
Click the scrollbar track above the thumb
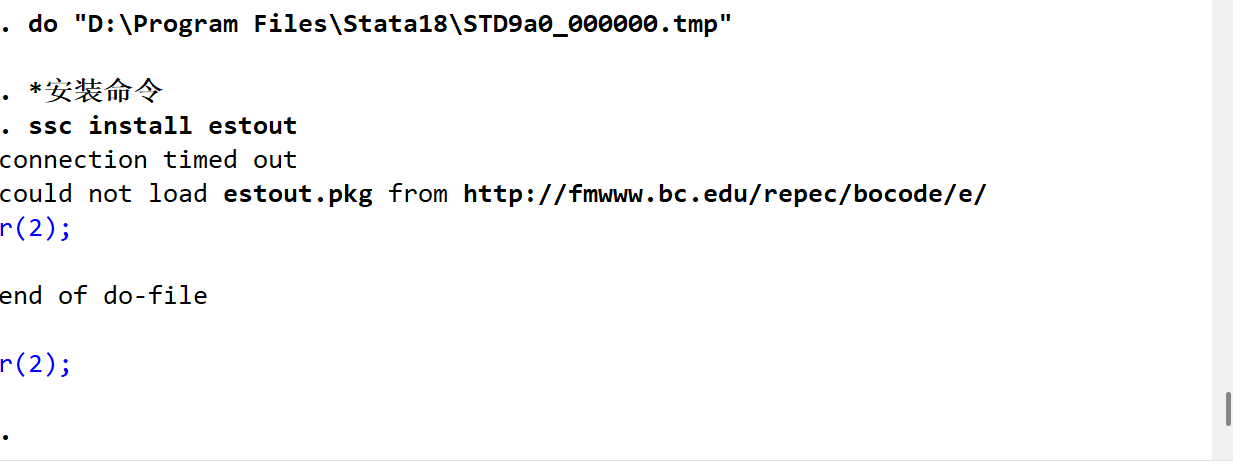(1227, 200)
